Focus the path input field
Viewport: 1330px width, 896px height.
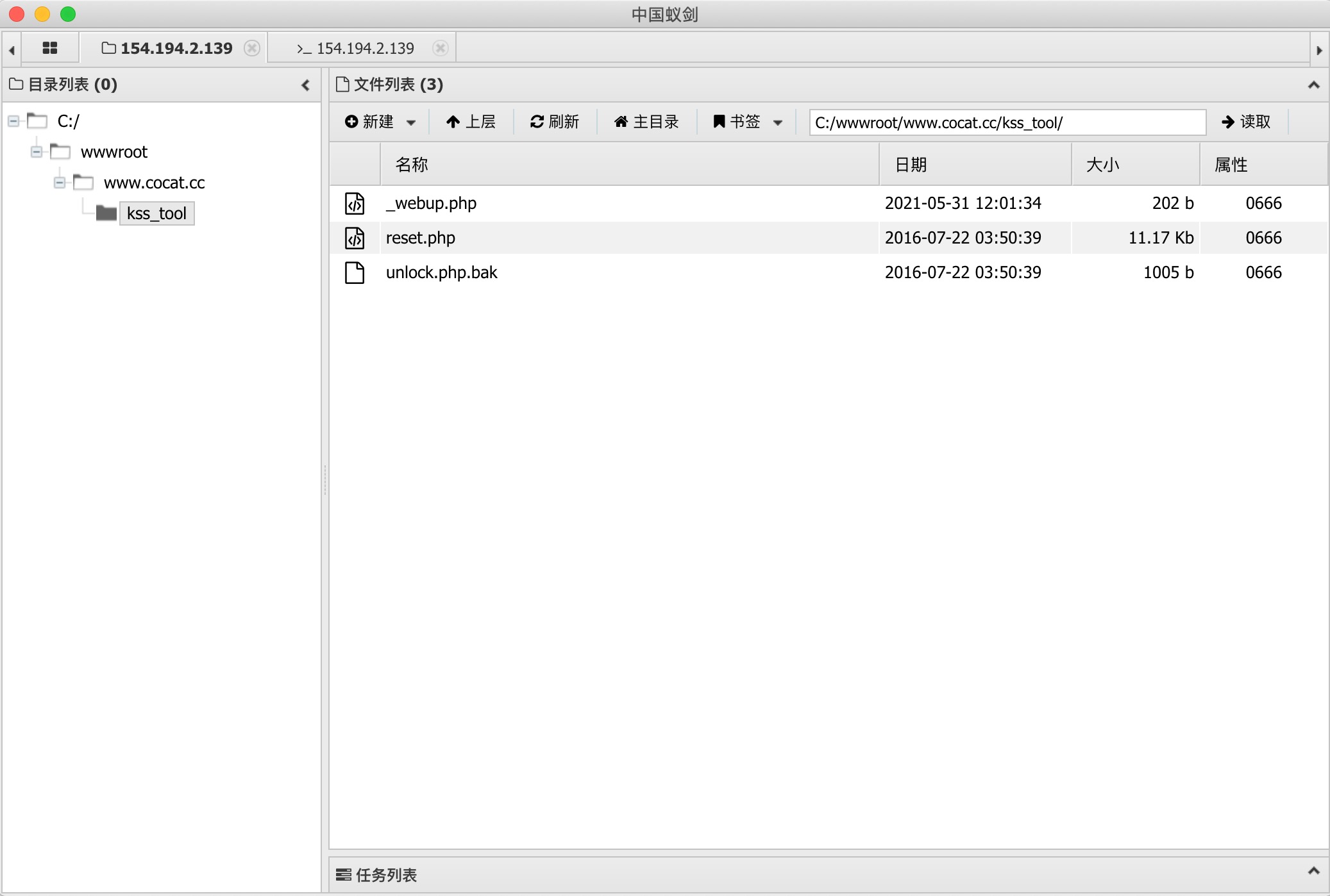(x=1007, y=122)
